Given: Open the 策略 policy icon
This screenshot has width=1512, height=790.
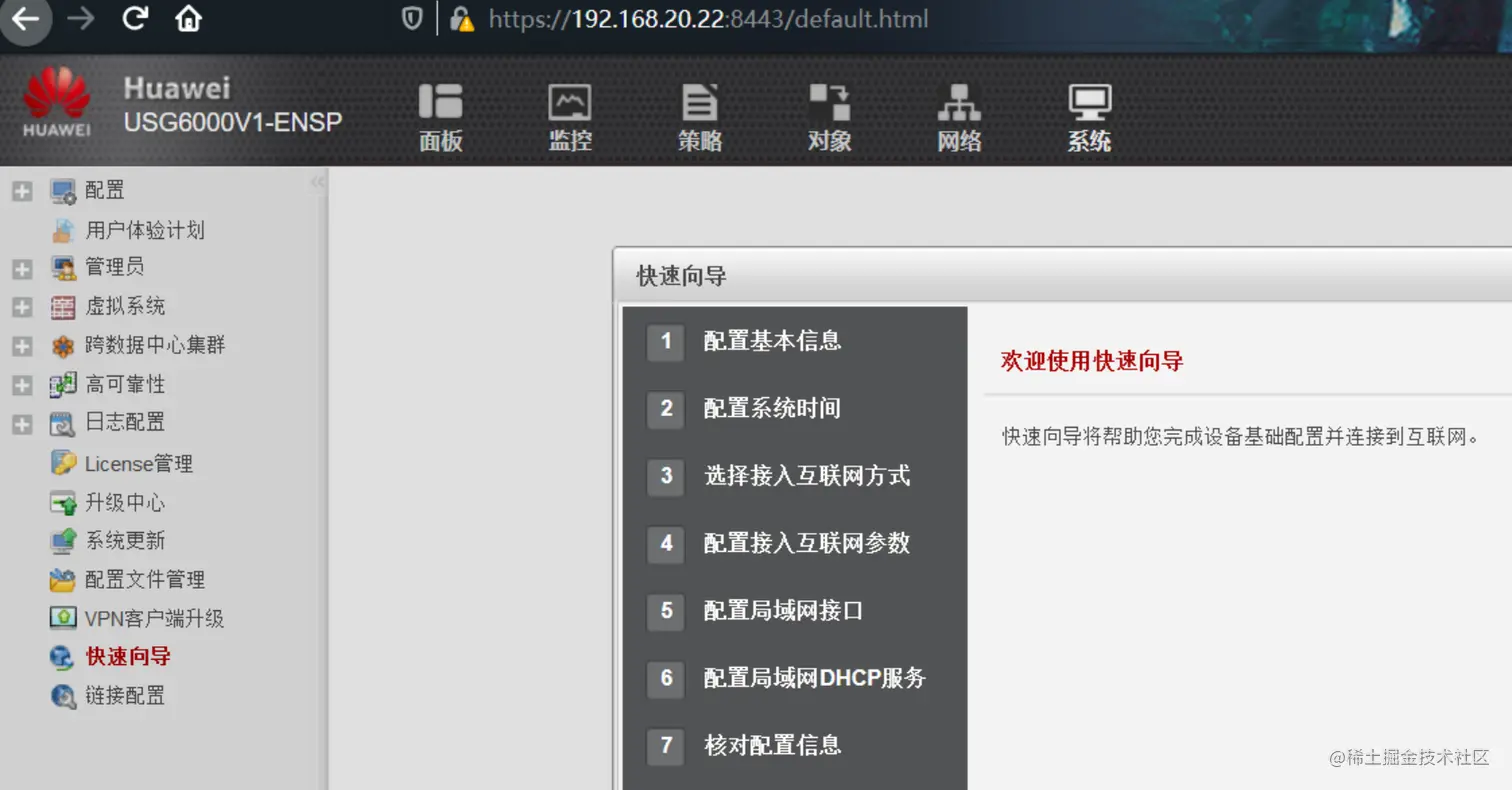Looking at the screenshot, I should point(700,101).
